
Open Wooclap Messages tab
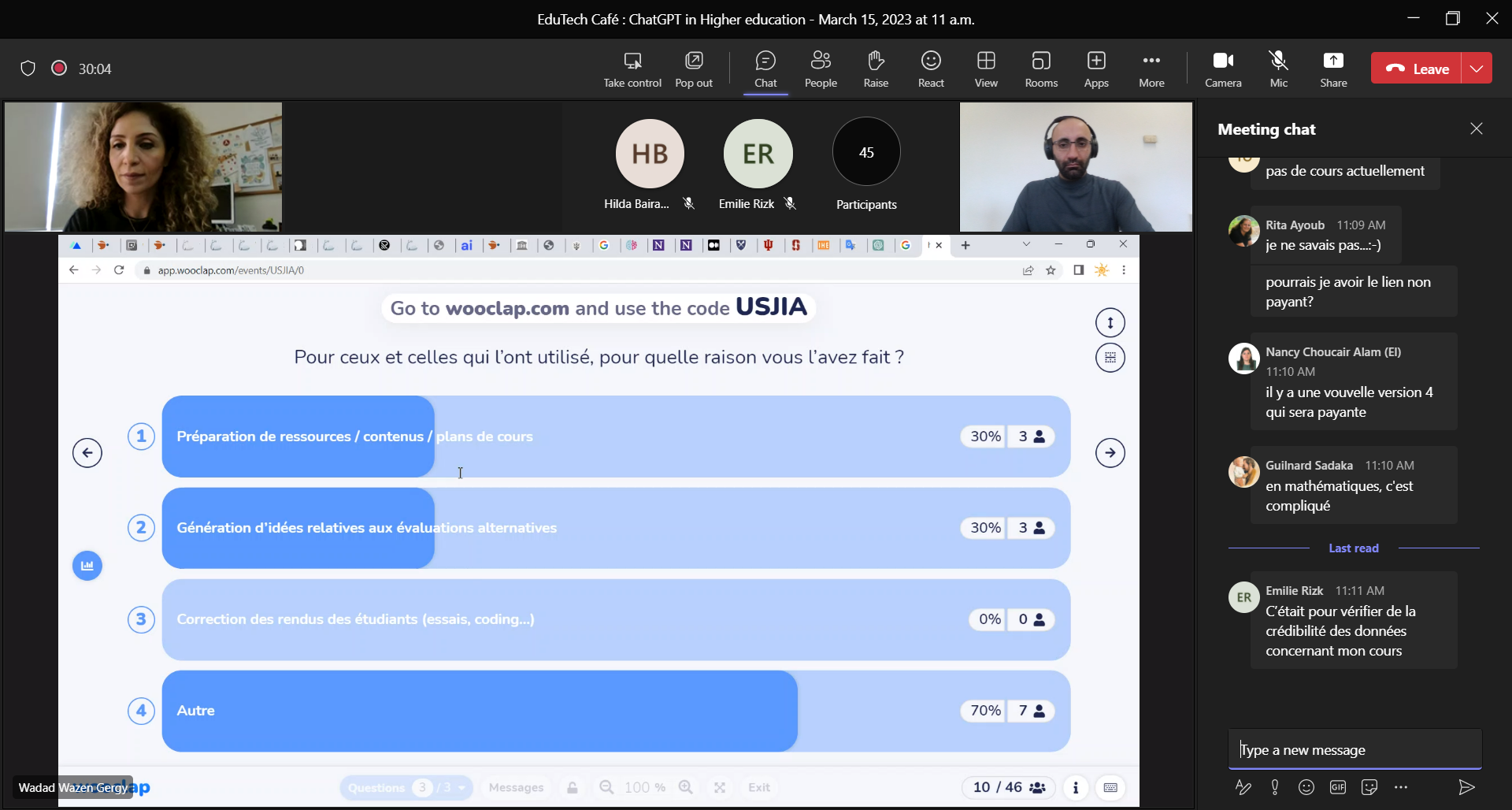click(516, 787)
